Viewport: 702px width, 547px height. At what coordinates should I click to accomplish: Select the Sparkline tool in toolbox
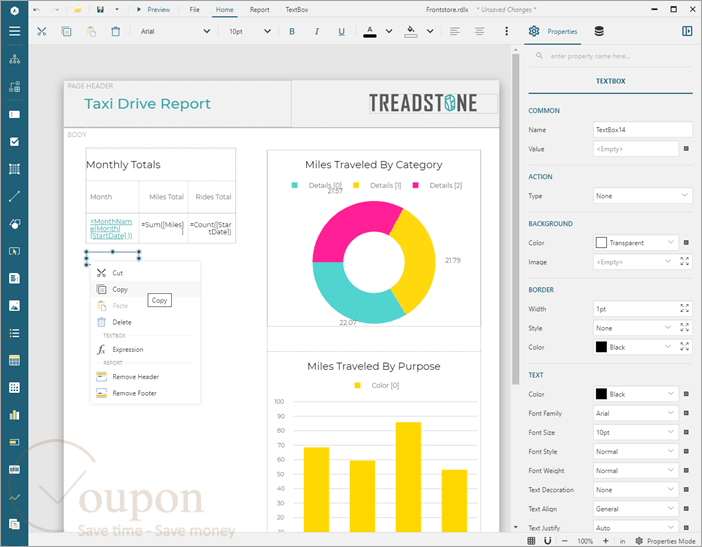[x=14, y=497]
